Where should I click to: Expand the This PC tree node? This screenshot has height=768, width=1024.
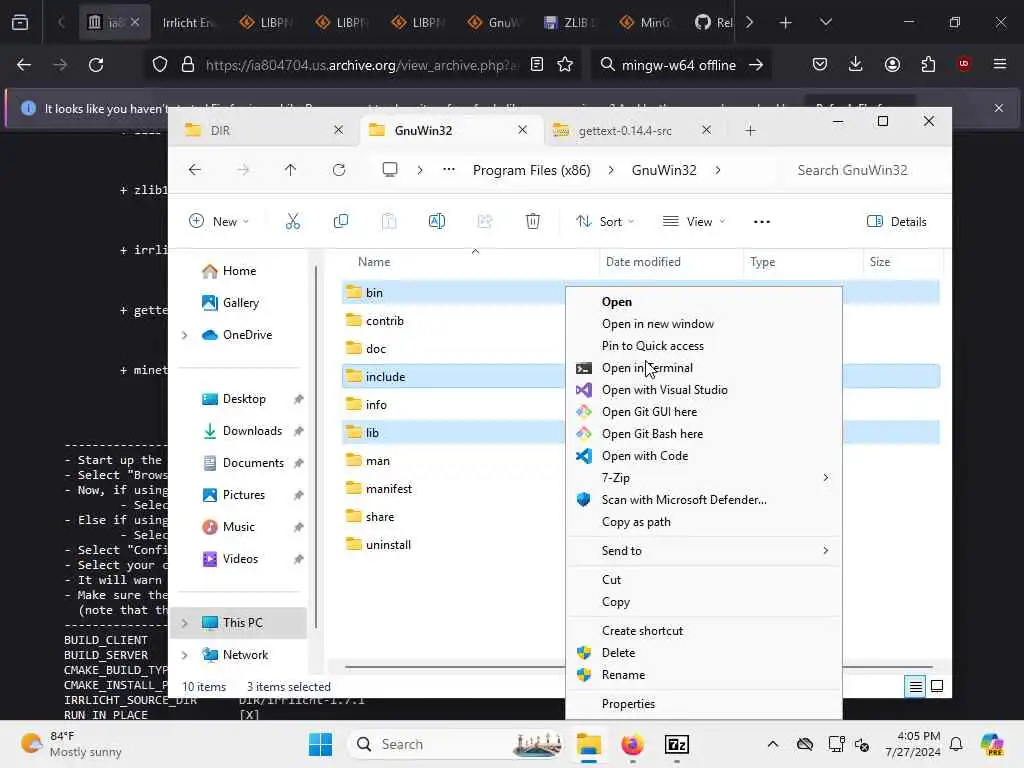click(x=184, y=623)
